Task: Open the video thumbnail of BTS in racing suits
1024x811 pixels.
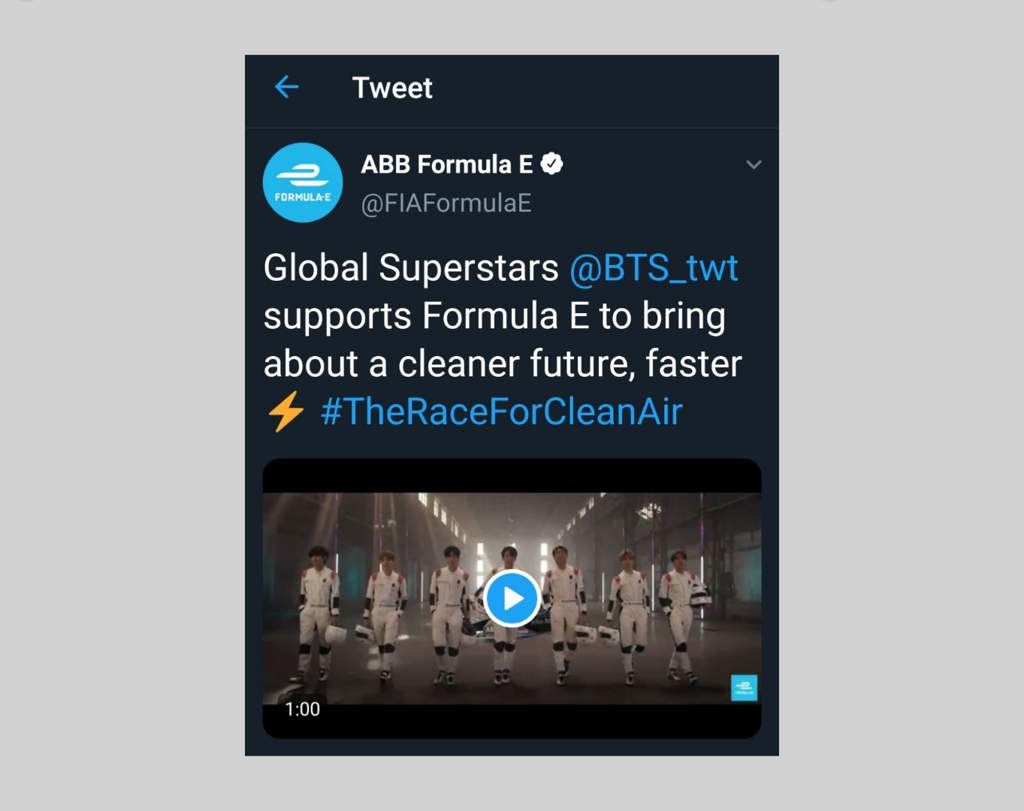Action: click(512, 598)
